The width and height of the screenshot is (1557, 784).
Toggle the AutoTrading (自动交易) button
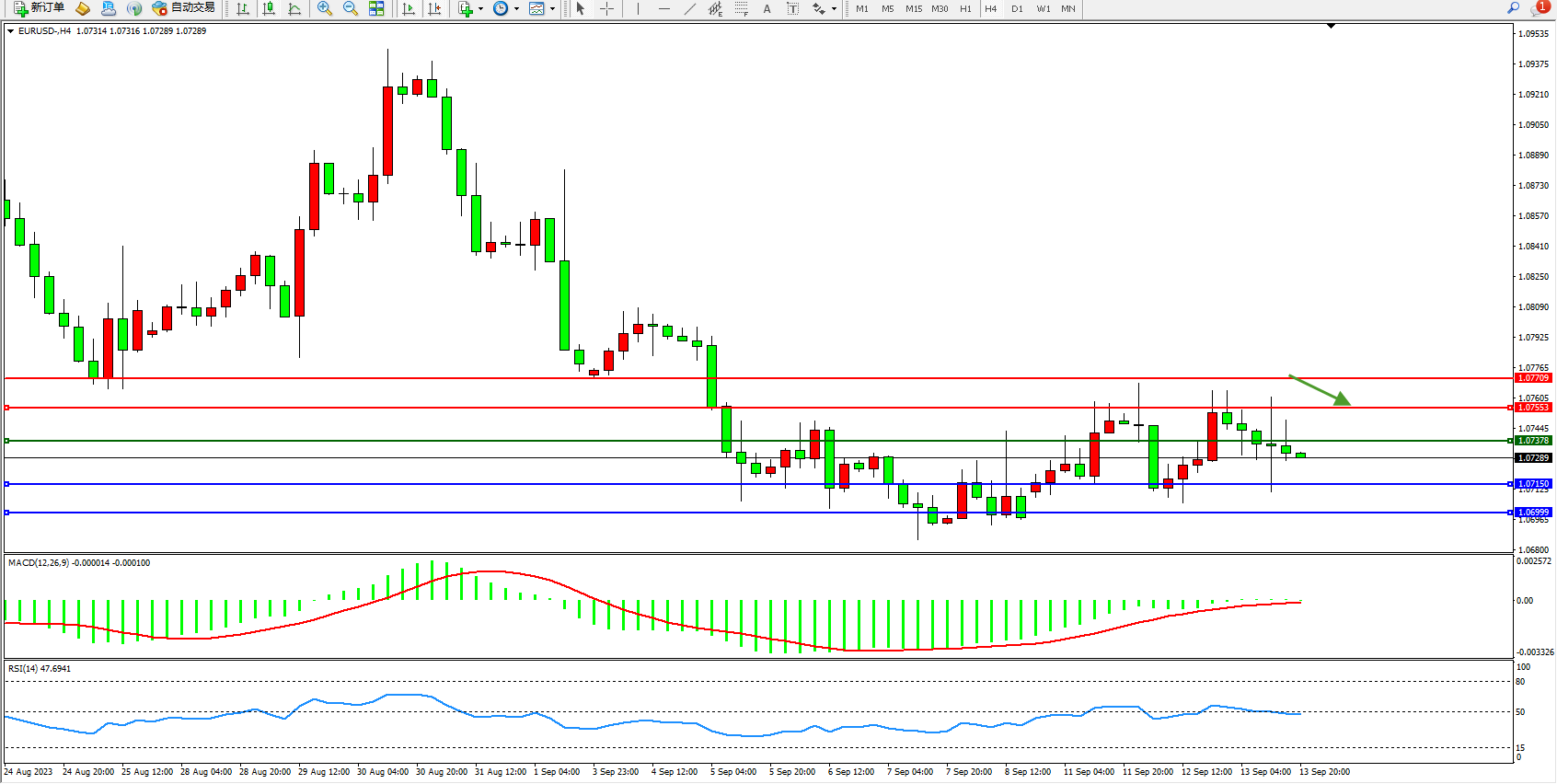(183, 8)
